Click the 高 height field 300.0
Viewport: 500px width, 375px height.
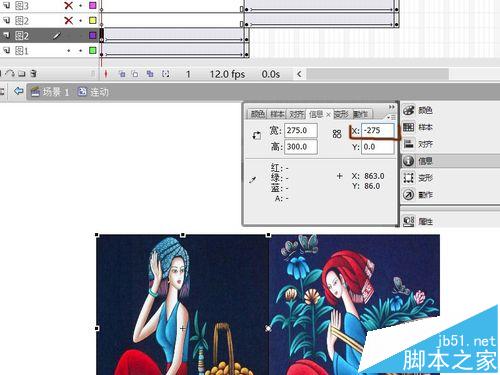pos(301,147)
